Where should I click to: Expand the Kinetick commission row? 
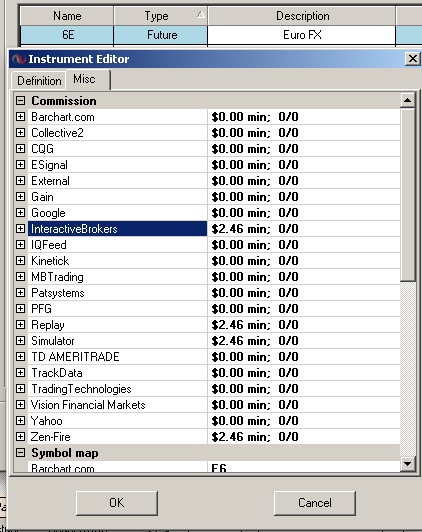coord(20,261)
